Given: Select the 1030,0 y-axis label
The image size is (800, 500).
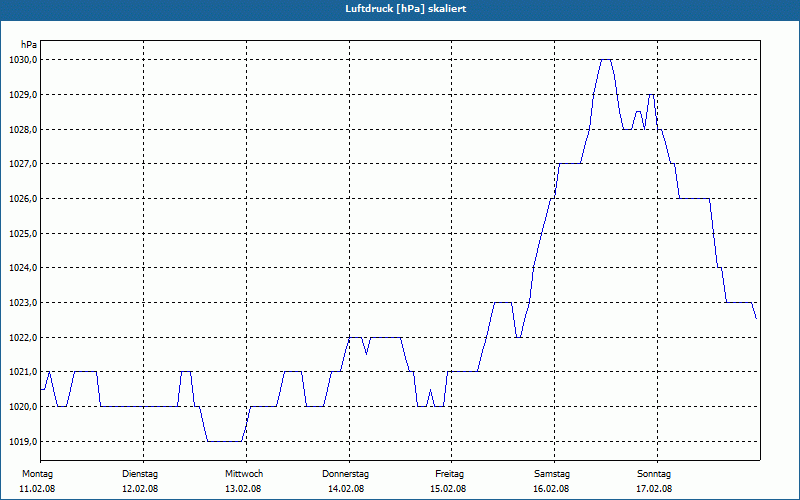Looking at the screenshot, I should pos(23,60).
